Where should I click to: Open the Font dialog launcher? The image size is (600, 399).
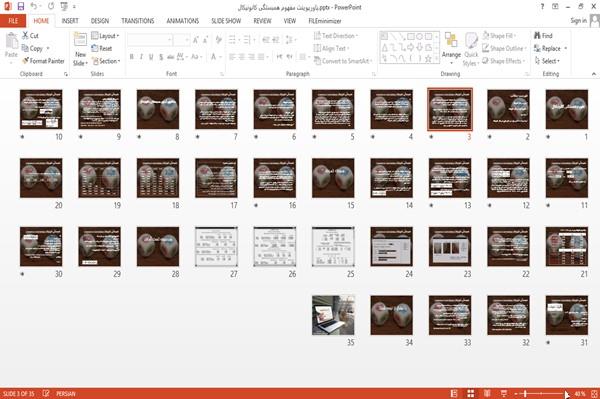(x=222, y=74)
